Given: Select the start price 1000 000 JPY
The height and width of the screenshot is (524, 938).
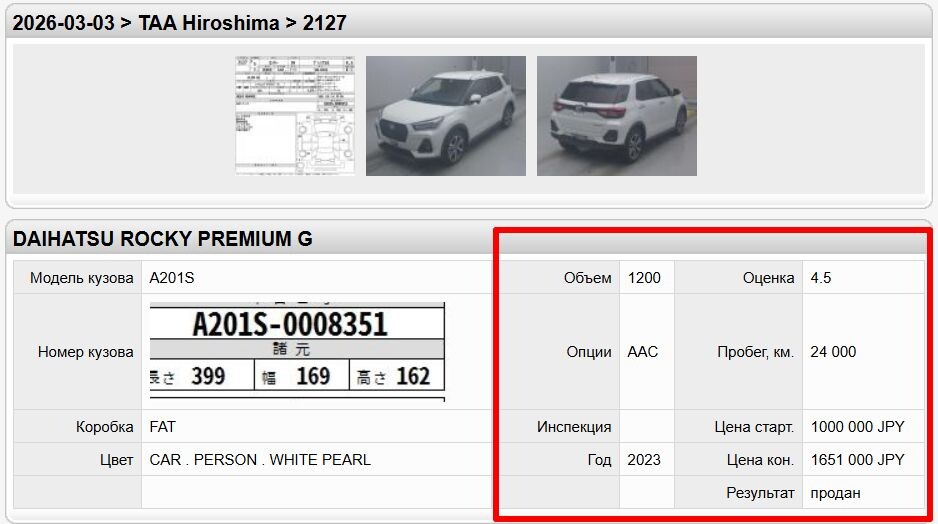Looking at the screenshot, I should (x=858, y=426).
